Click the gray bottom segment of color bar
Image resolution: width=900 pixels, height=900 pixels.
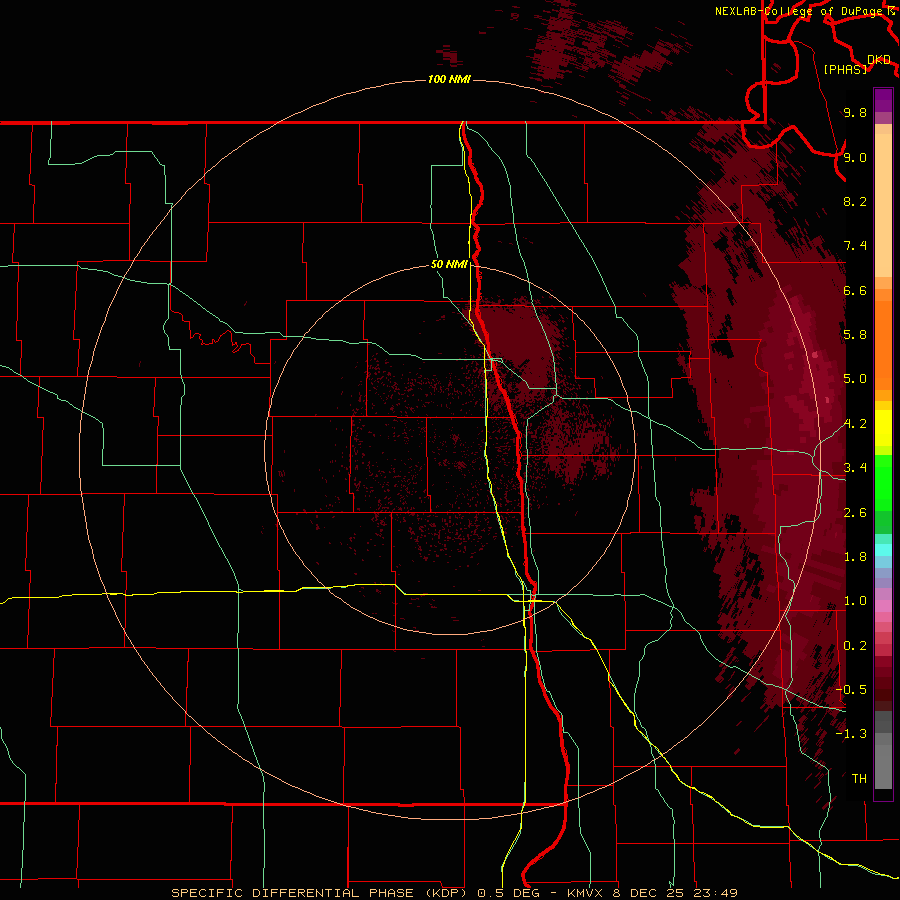pyautogui.click(x=883, y=761)
